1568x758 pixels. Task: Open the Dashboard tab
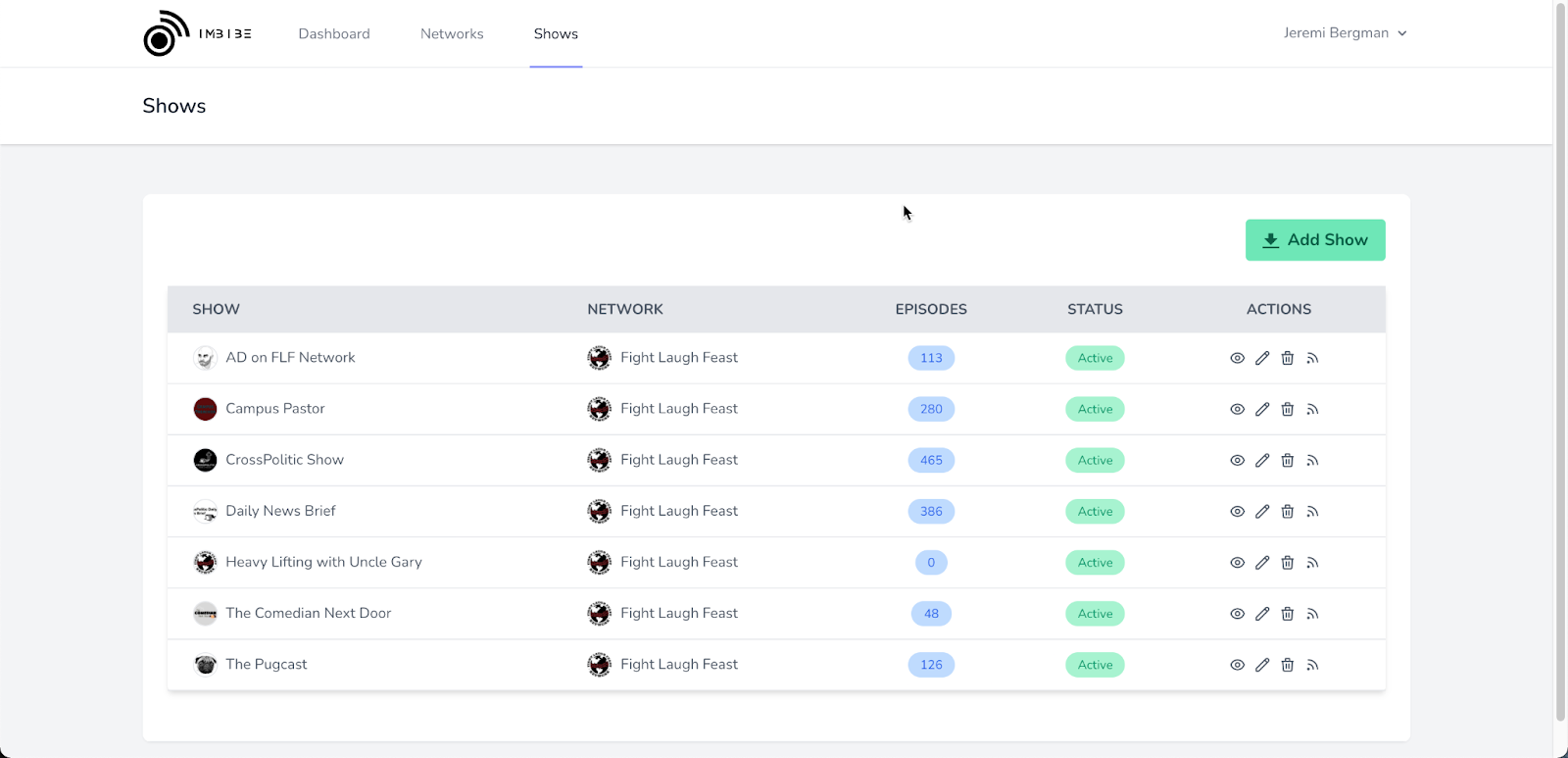[x=334, y=33]
